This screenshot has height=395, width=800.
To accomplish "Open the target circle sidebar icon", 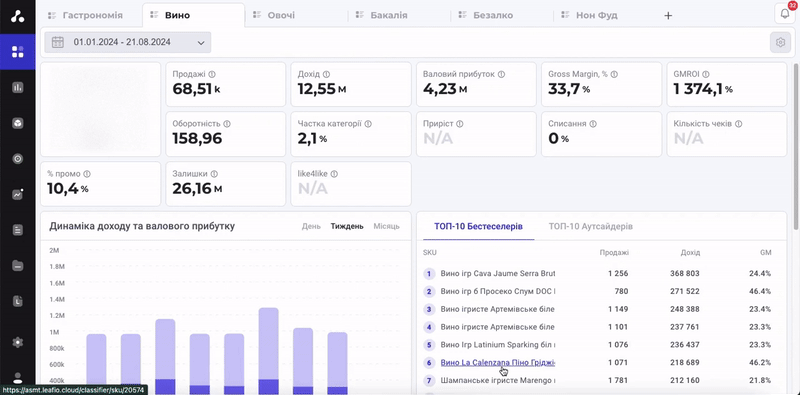I will point(18,159).
